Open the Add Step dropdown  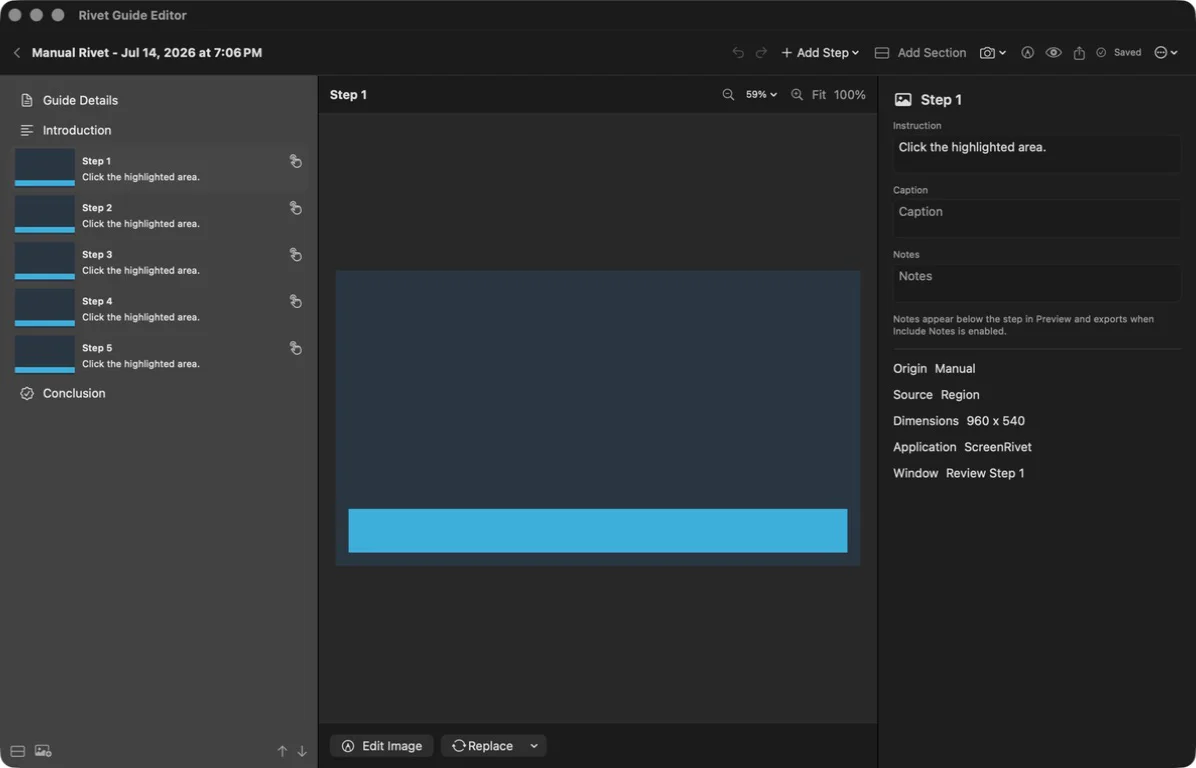pyautogui.click(x=820, y=53)
